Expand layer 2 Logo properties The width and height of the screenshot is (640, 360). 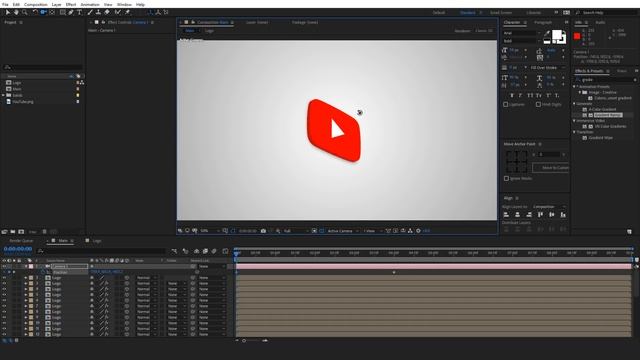point(26,278)
